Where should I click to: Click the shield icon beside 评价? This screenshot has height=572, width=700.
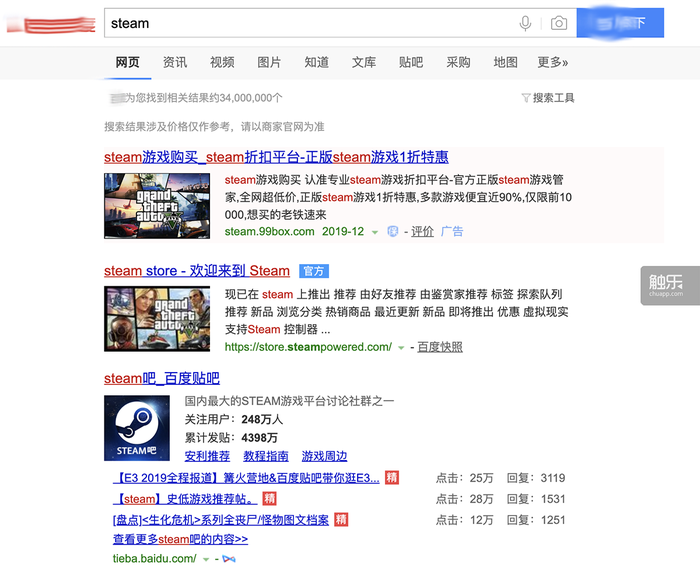tap(392, 231)
